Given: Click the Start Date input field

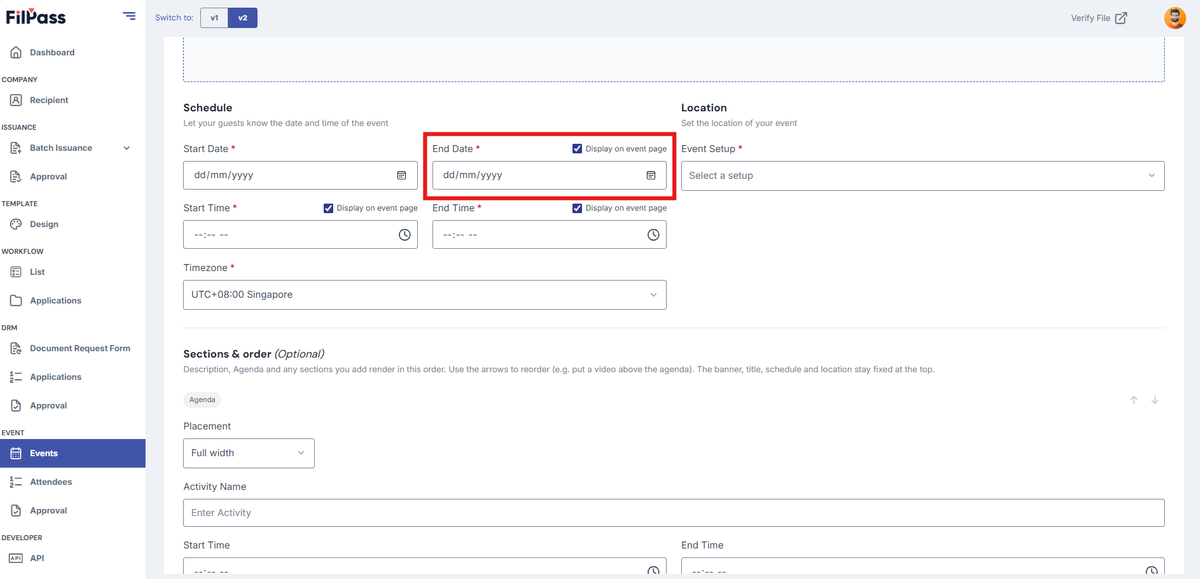Looking at the screenshot, I should (300, 175).
